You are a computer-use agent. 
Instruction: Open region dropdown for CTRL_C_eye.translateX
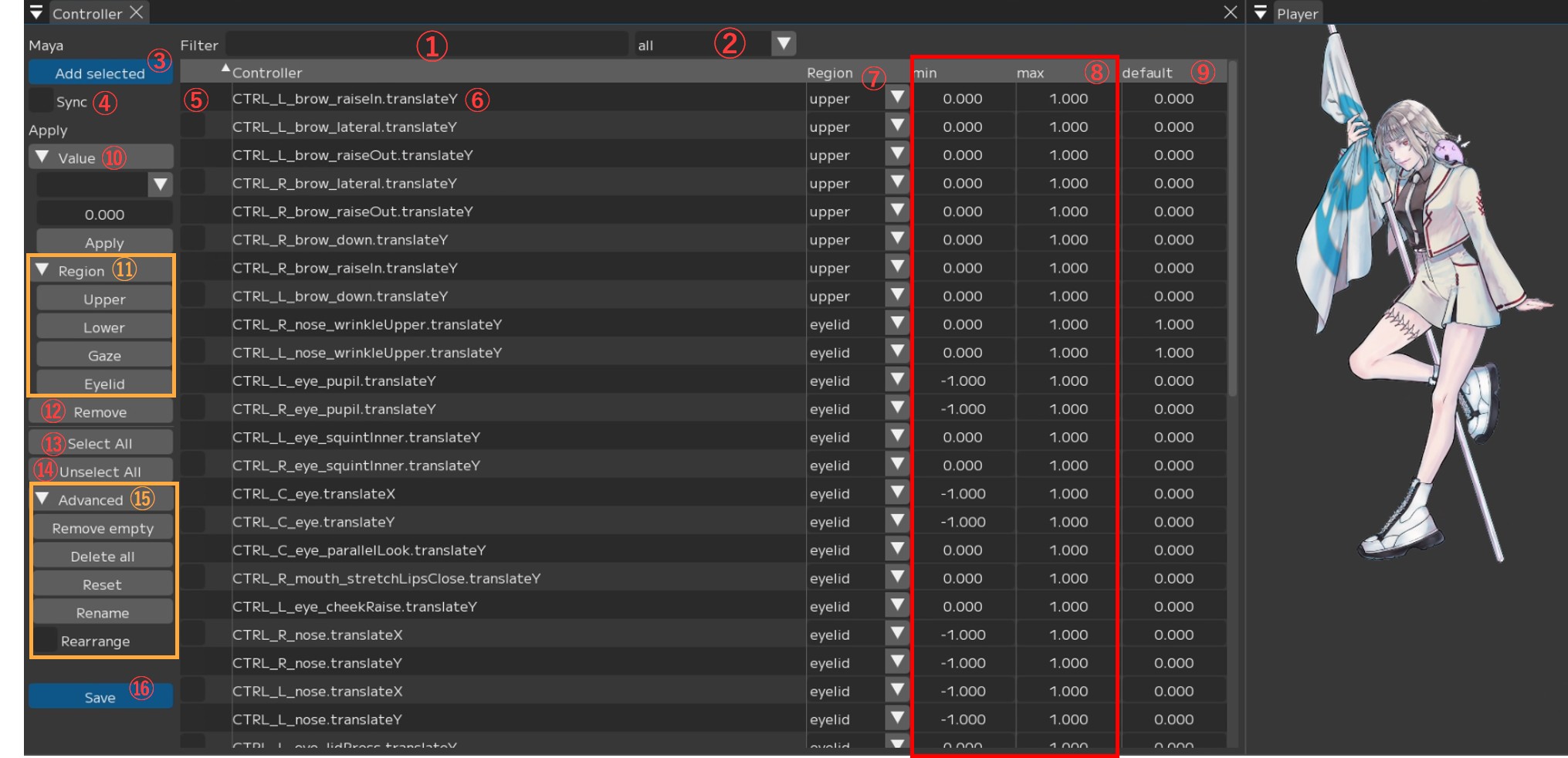tap(896, 493)
